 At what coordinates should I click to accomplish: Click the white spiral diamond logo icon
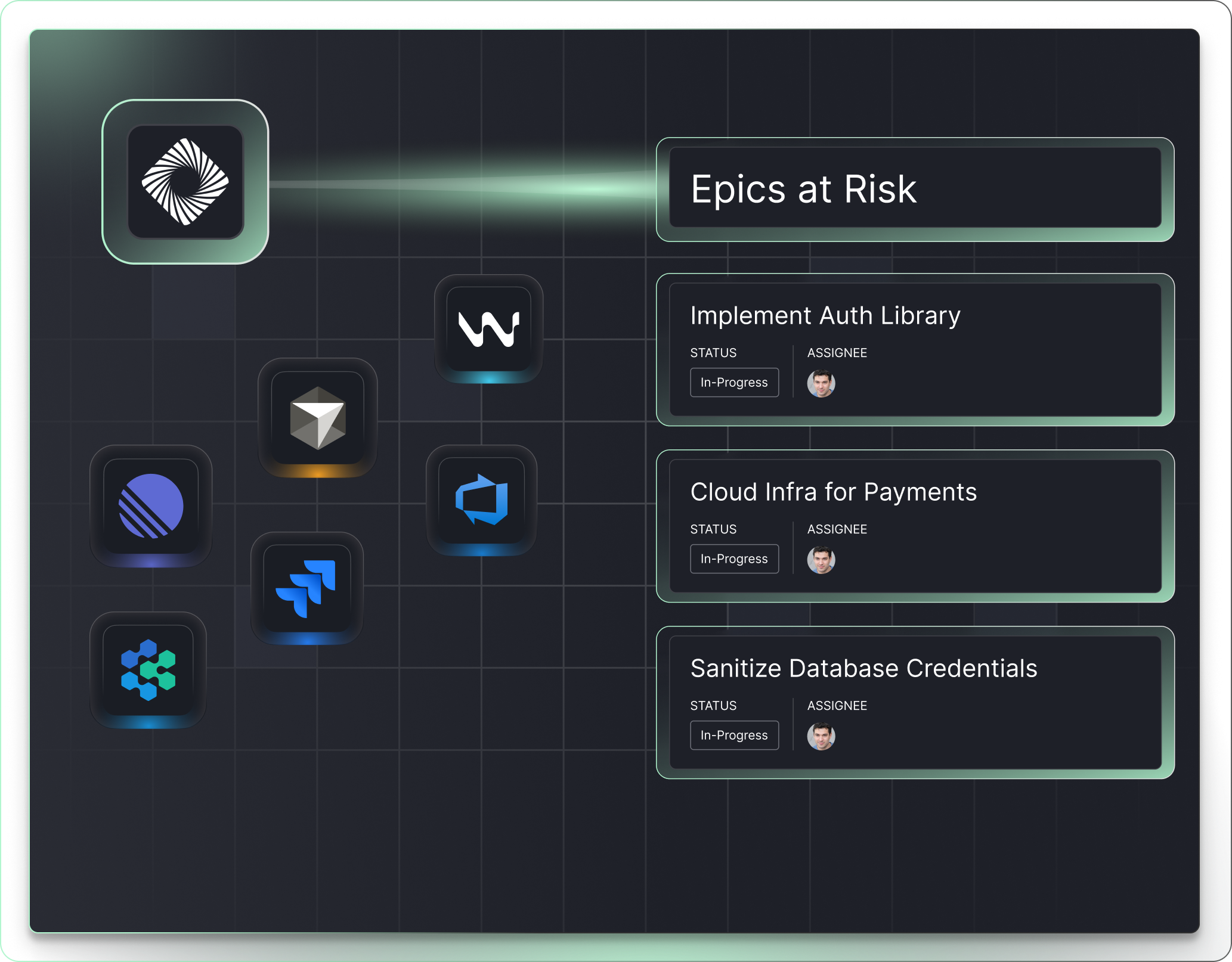tap(185, 182)
